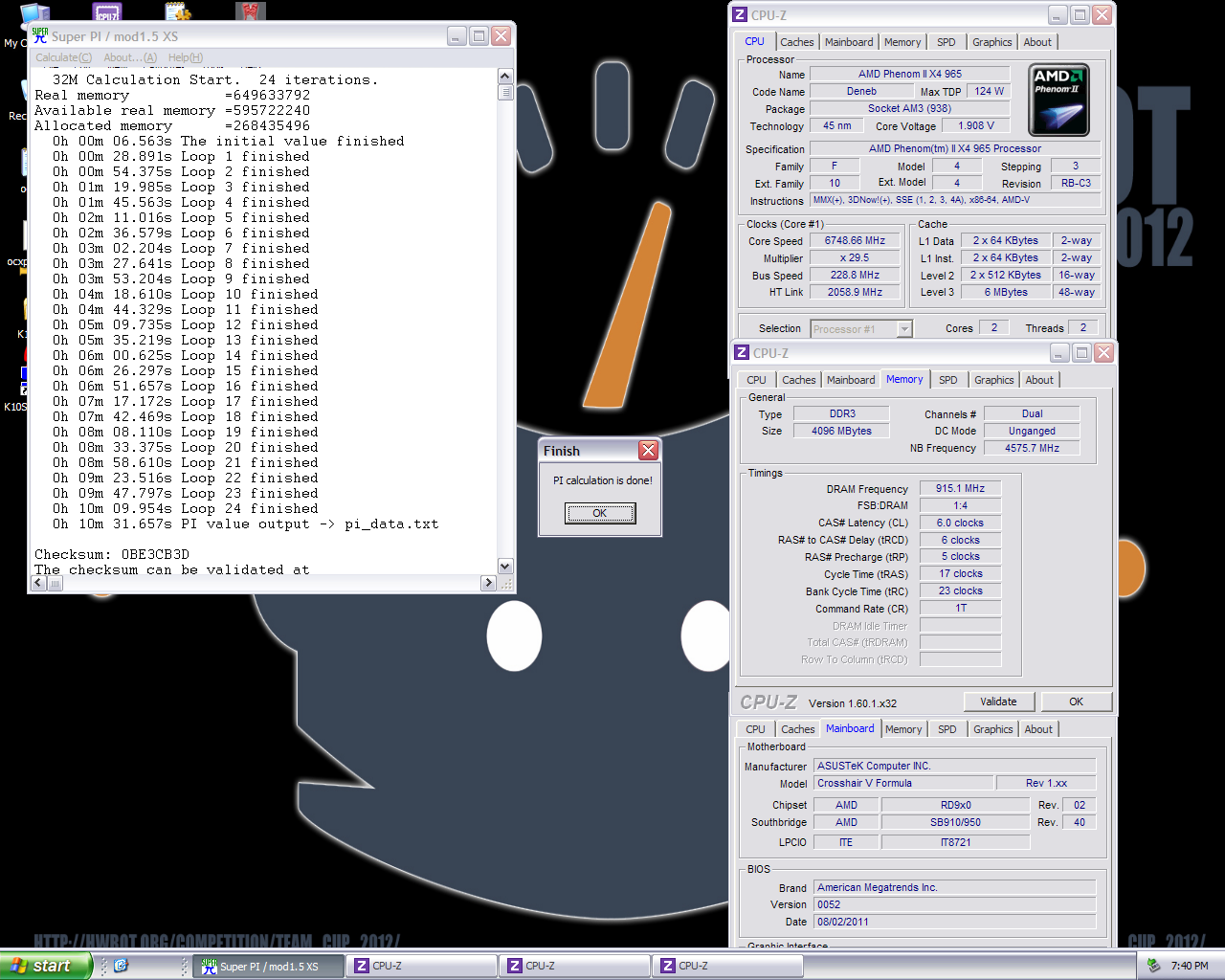Select About tab in bottom CPU-Z window
The height and width of the screenshot is (980, 1225).
[1038, 729]
